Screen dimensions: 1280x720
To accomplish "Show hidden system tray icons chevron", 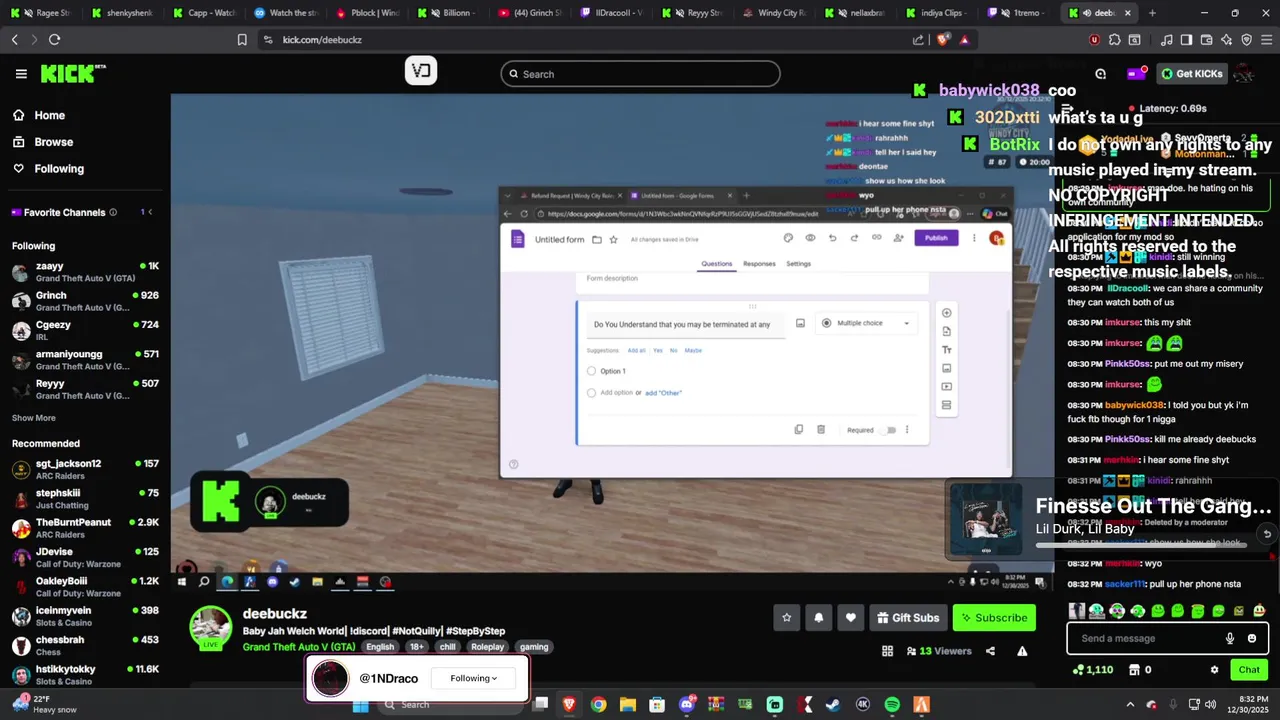I will tap(1130, 705).
